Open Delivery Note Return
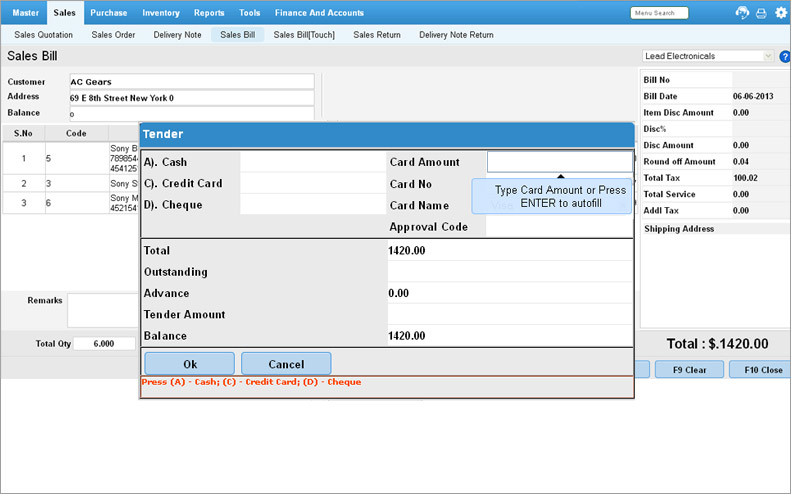Viewport: 791px width, 494px height. pos(456,35)
